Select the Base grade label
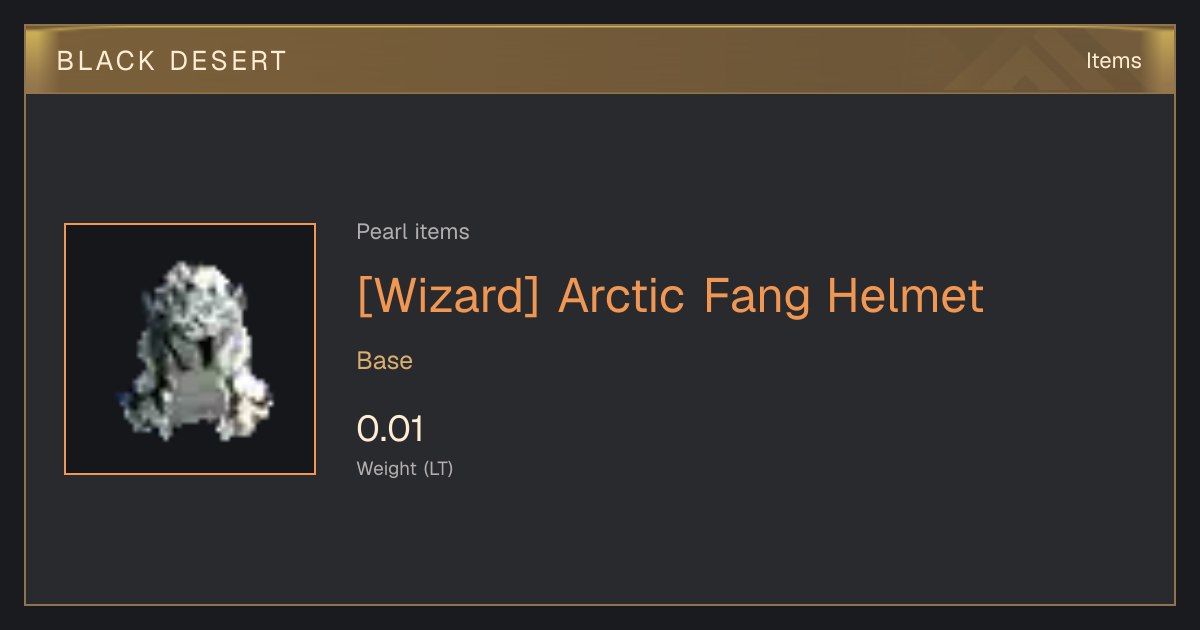 point(385,361)
